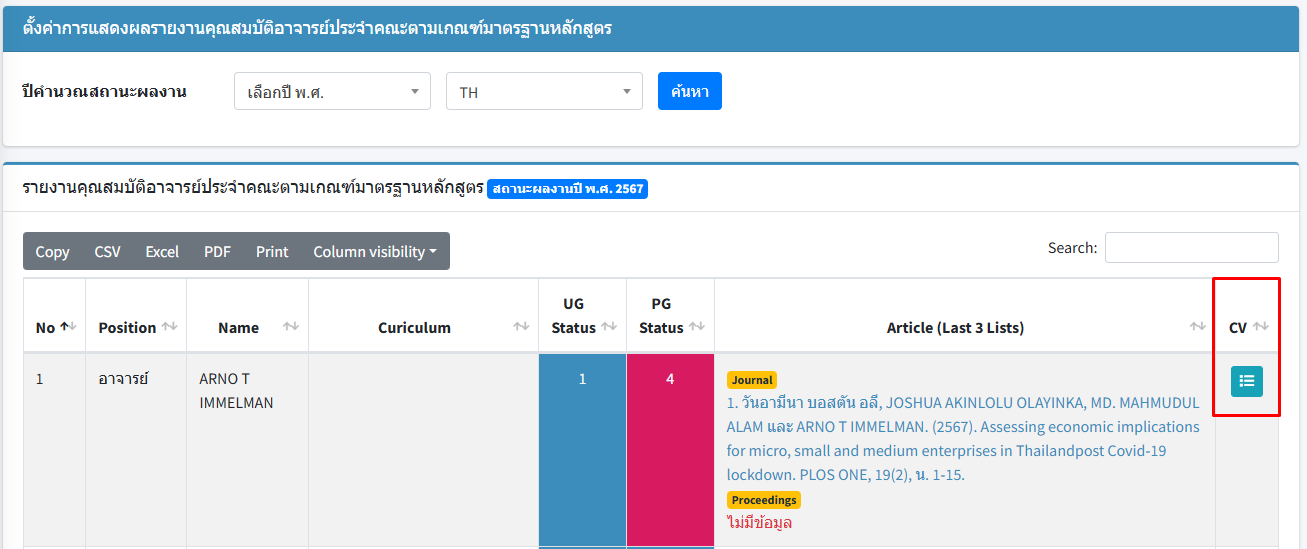This screenshot has height=549, width=1307.
Task: Sort by Curiculum column sort icon
Action: (x=521, y=327)
